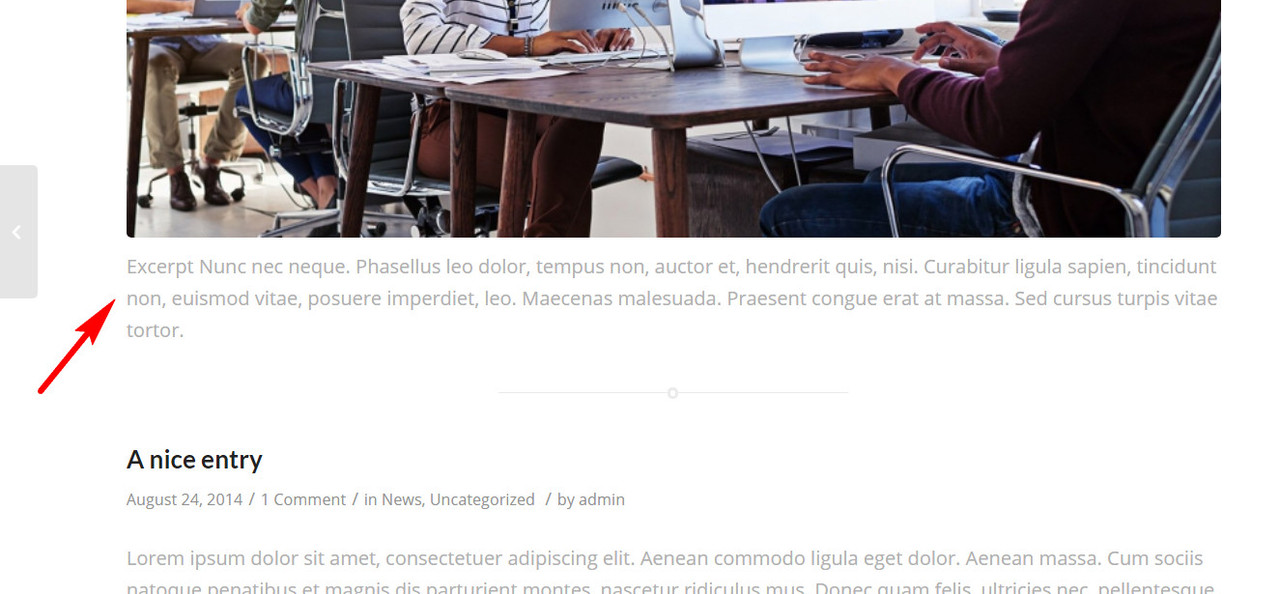Click the small circle on the divider
The height and width of the screenshot is (594, 1280).
pos(673,393)
